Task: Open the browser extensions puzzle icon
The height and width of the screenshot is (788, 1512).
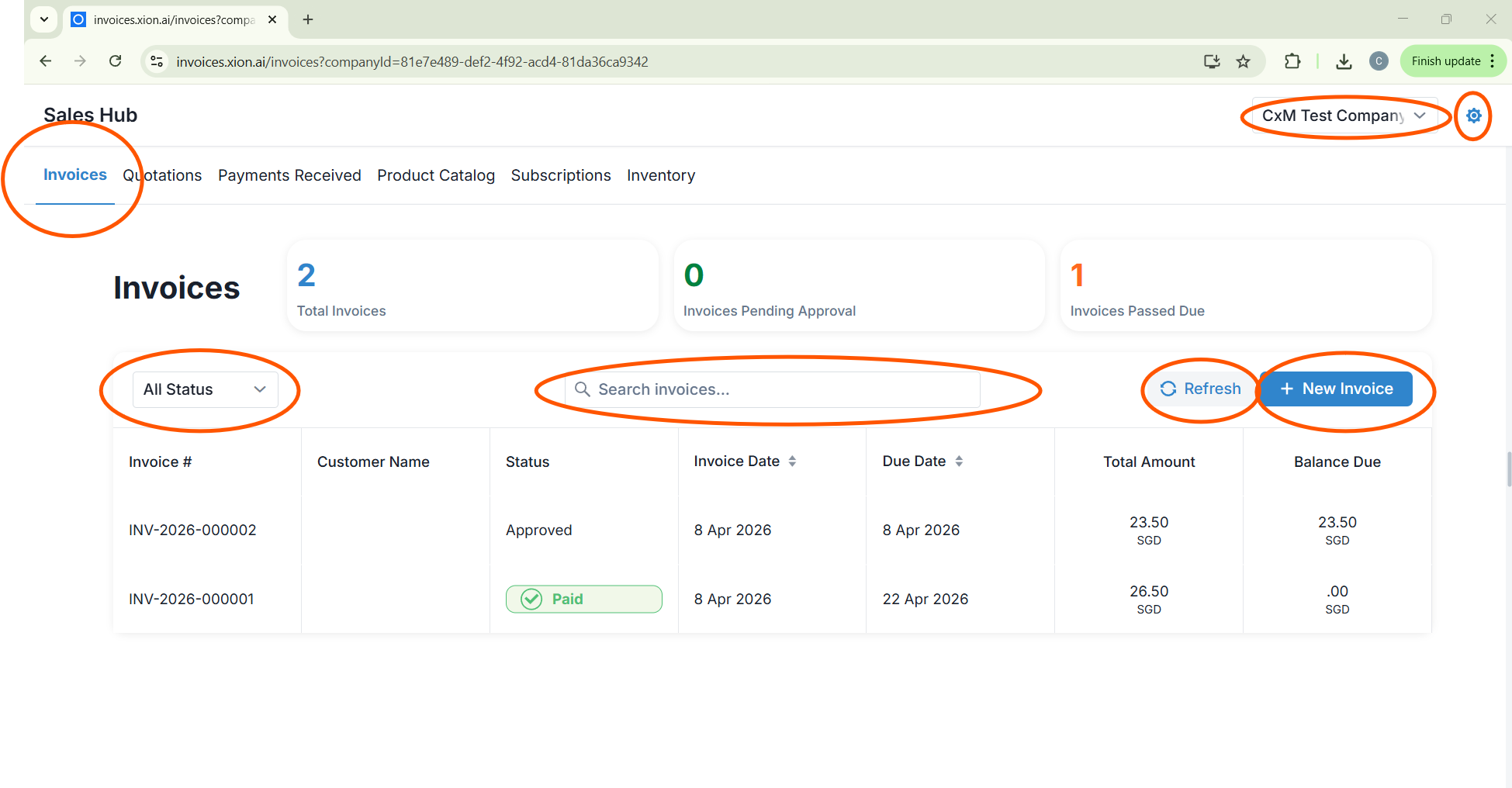Action: click(1292, 61)
